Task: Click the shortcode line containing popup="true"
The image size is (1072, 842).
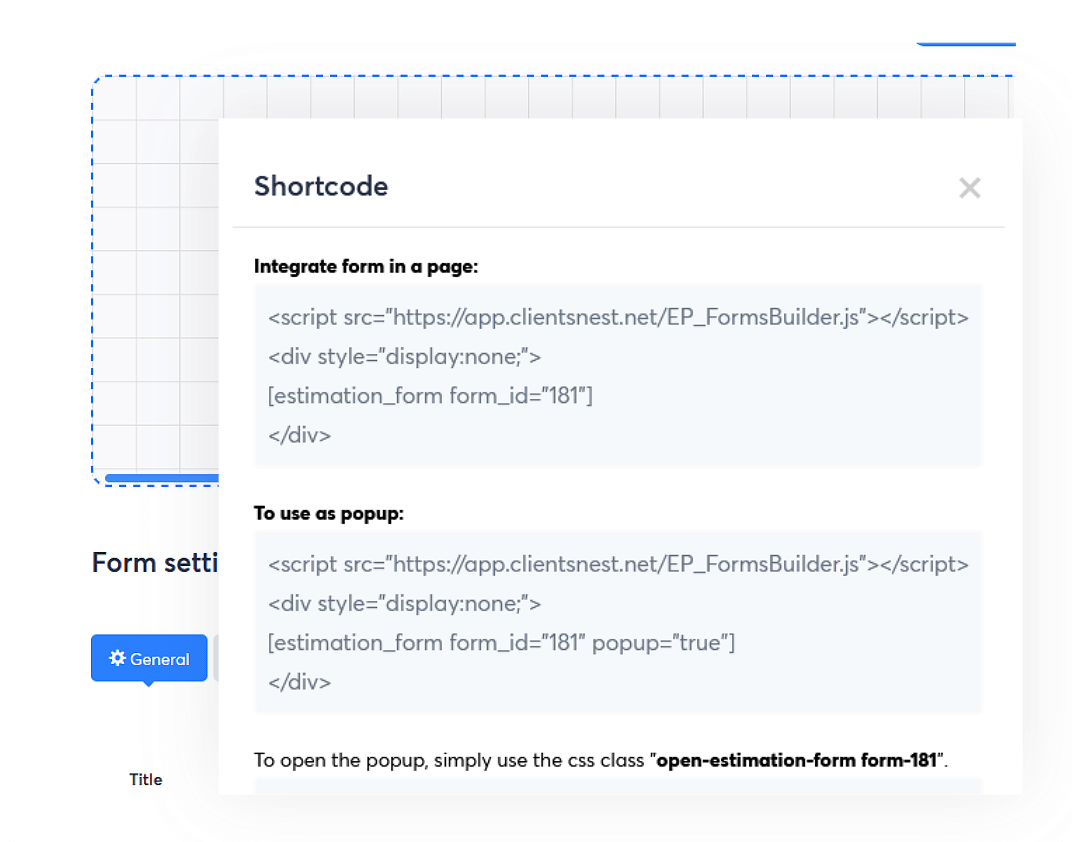Action: click(501, 642)
